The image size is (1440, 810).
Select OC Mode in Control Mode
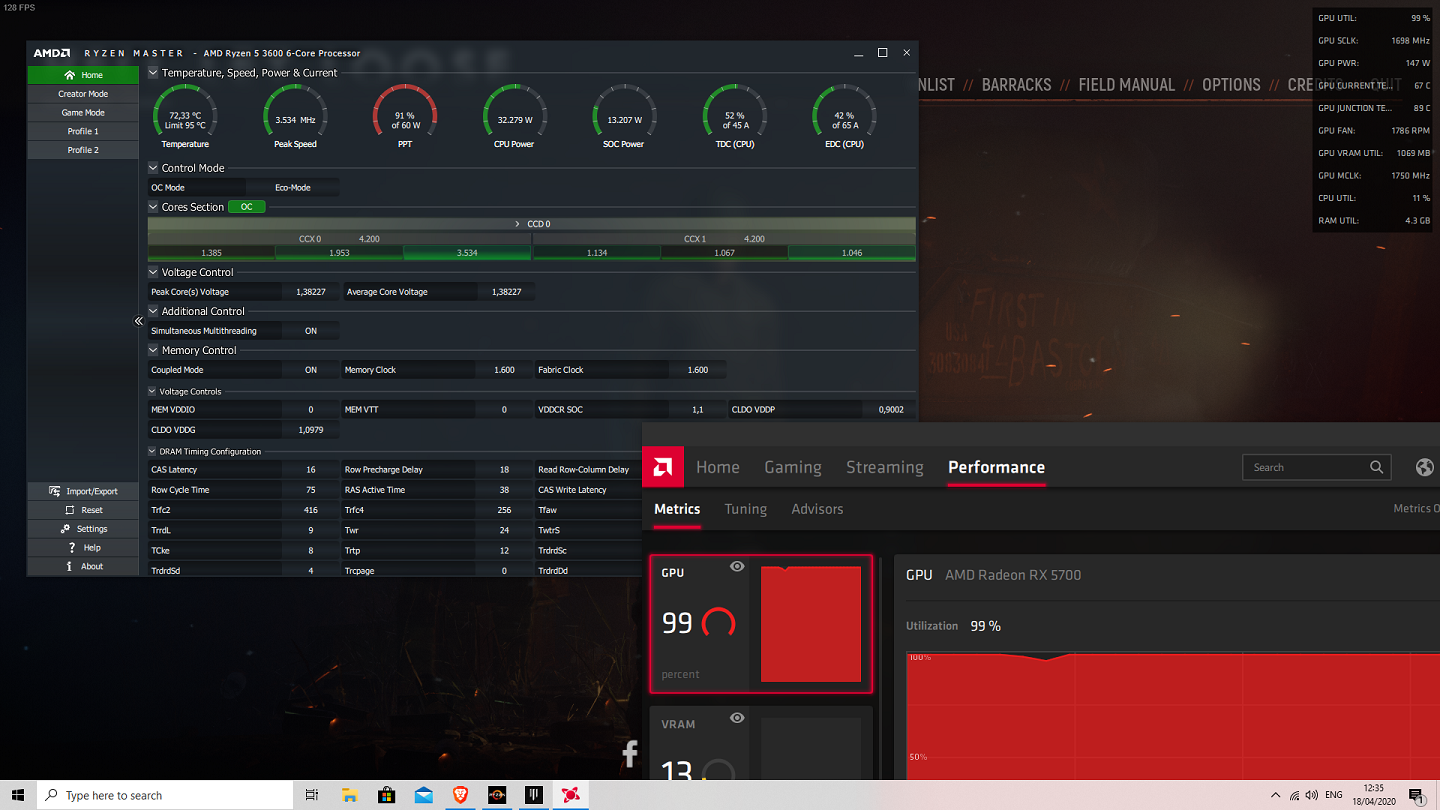point(196,187)
